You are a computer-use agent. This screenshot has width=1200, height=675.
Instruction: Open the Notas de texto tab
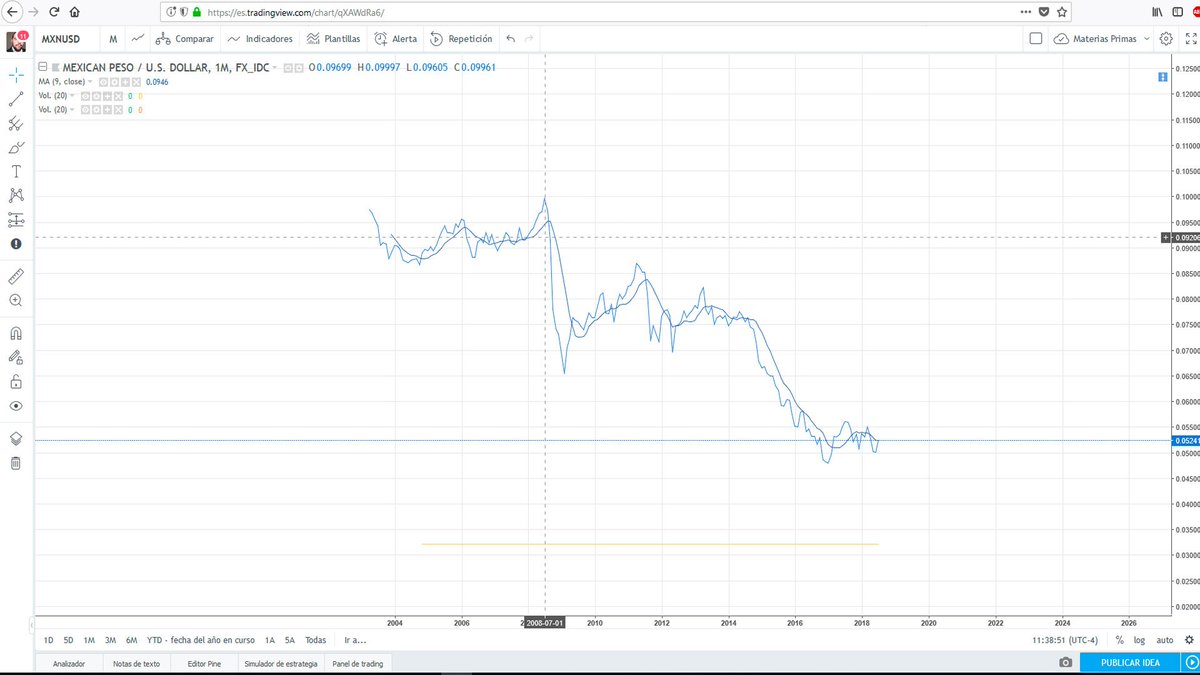tap(136, 663)
